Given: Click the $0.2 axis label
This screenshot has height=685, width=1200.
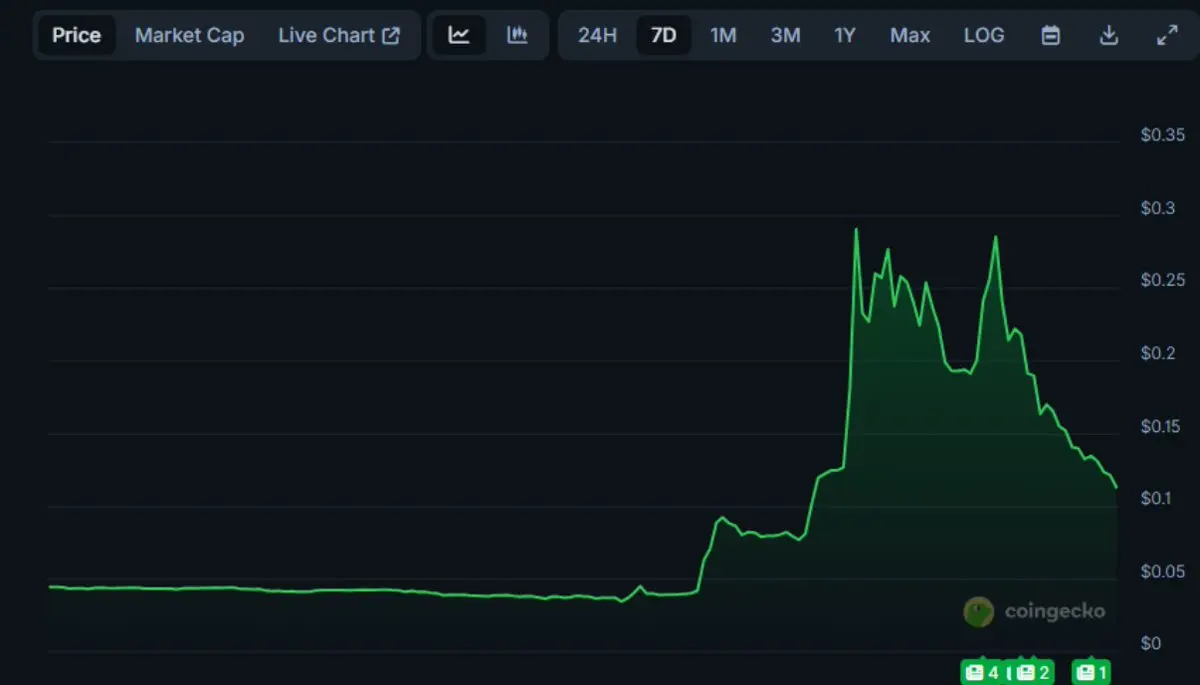Looking at the screenshot, I should pos(1159,353).
